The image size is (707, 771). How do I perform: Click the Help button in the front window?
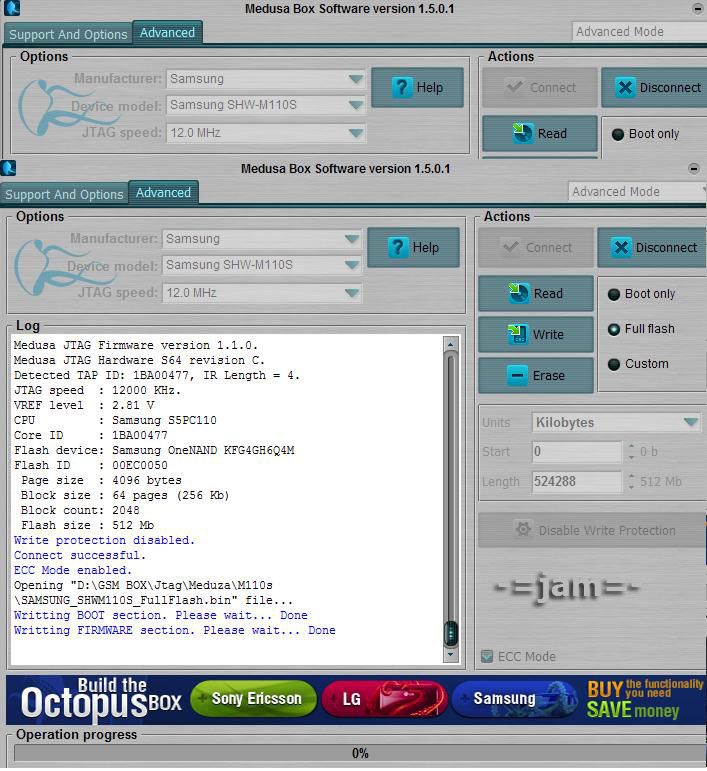pos(413,247)
